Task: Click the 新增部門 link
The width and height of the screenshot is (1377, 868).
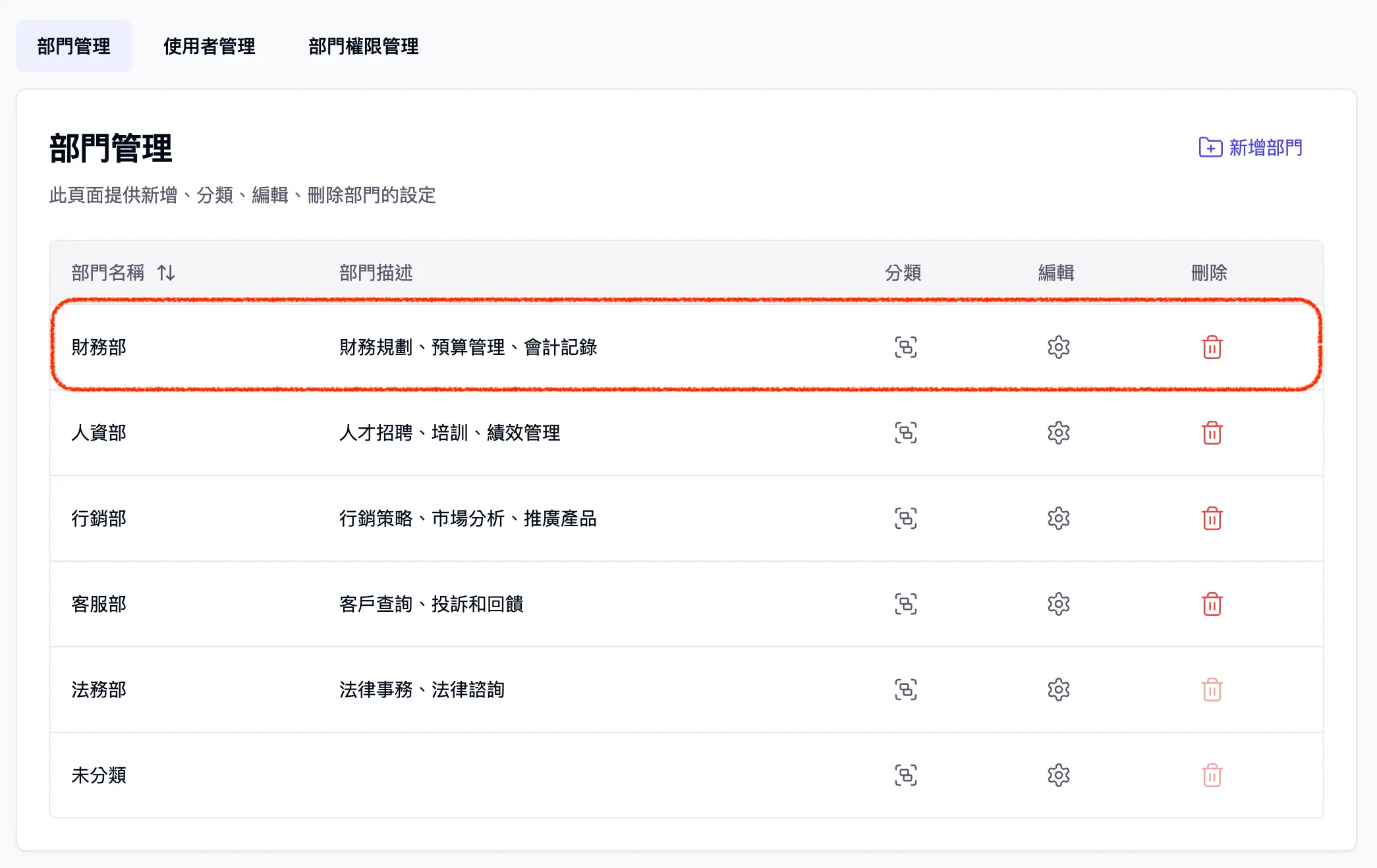Action: tap(1265, 149)
